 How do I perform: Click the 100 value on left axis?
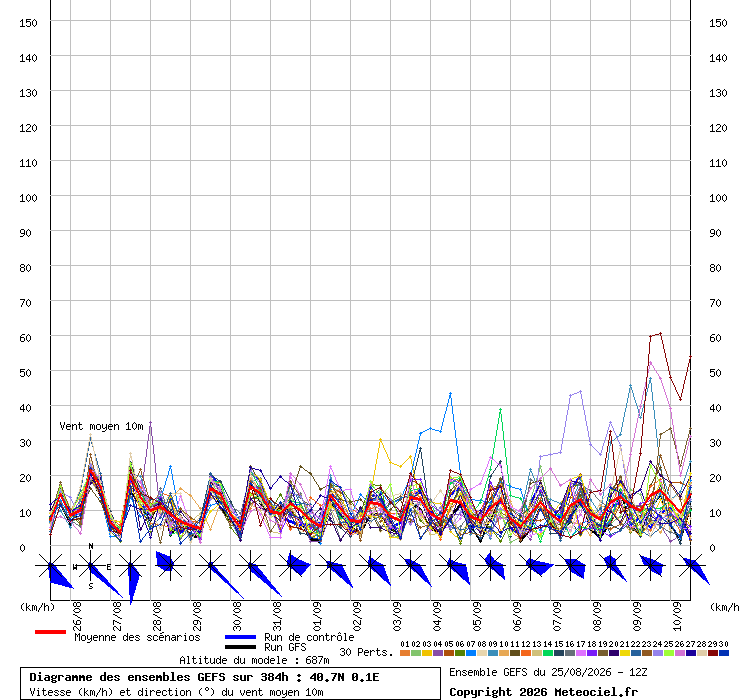coord(28,198)
